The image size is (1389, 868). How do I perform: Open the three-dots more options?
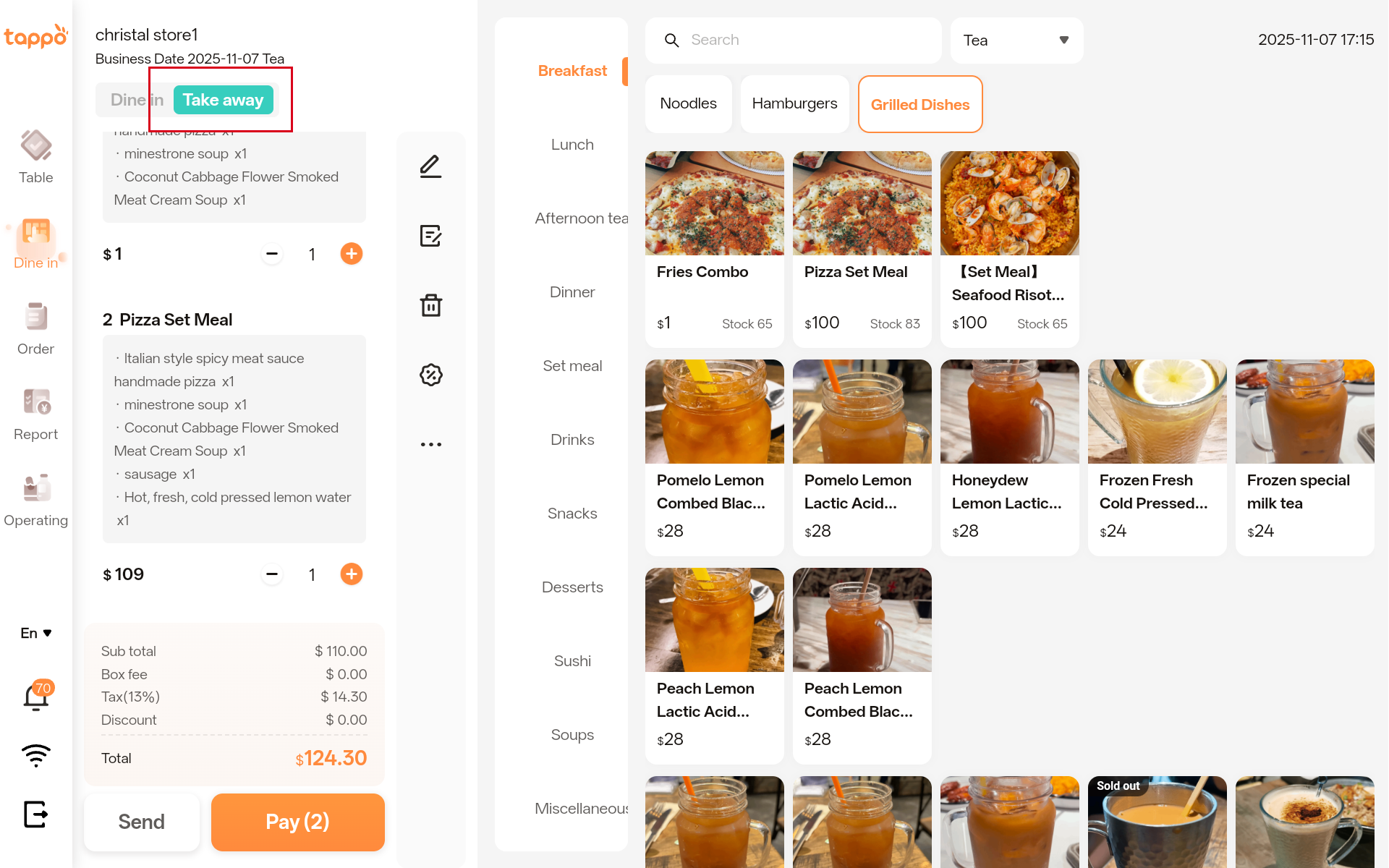(x=430, y=444)
